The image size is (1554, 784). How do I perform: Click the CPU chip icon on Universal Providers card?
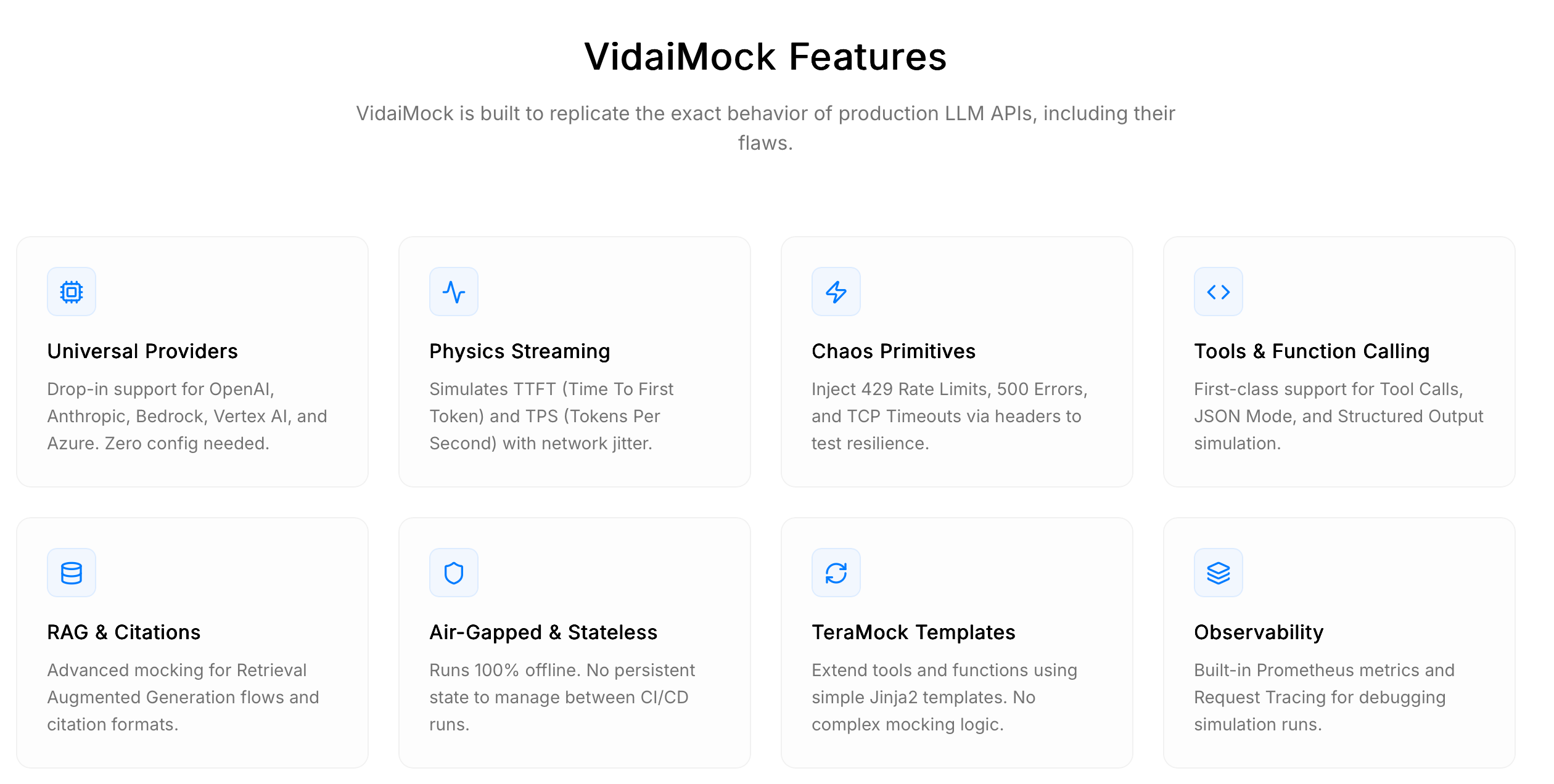point(72,292)
